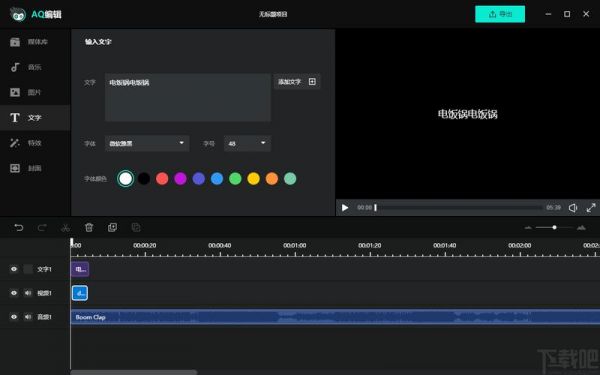Select the Boom Clap audio clip
This screenshot has height=375, width=600.
(x=335, y=317)
